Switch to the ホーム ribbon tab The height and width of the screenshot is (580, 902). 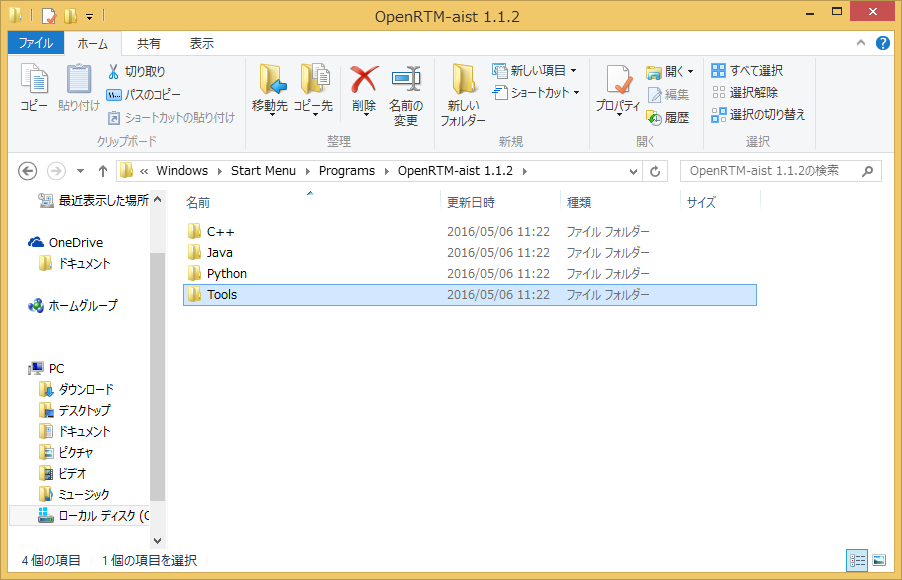93,44
